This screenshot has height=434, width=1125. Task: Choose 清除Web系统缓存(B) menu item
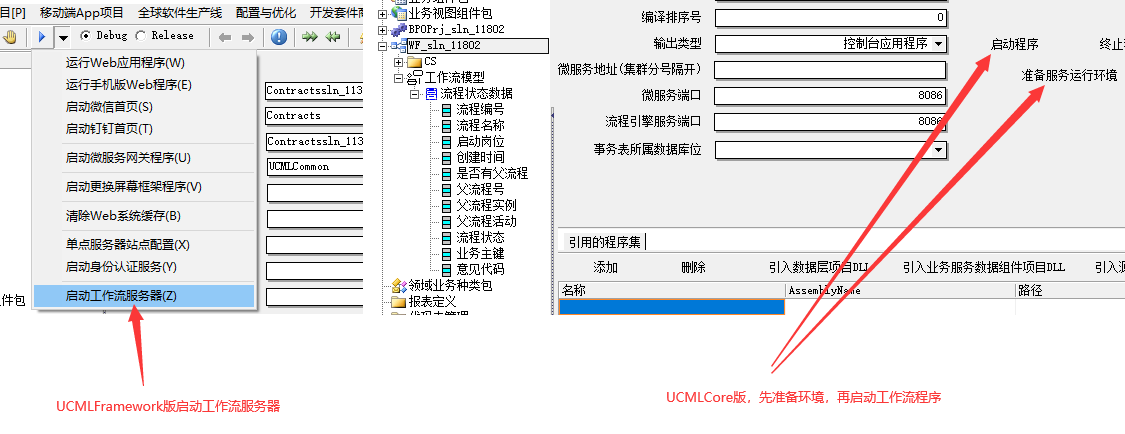[x=144, y=216]
